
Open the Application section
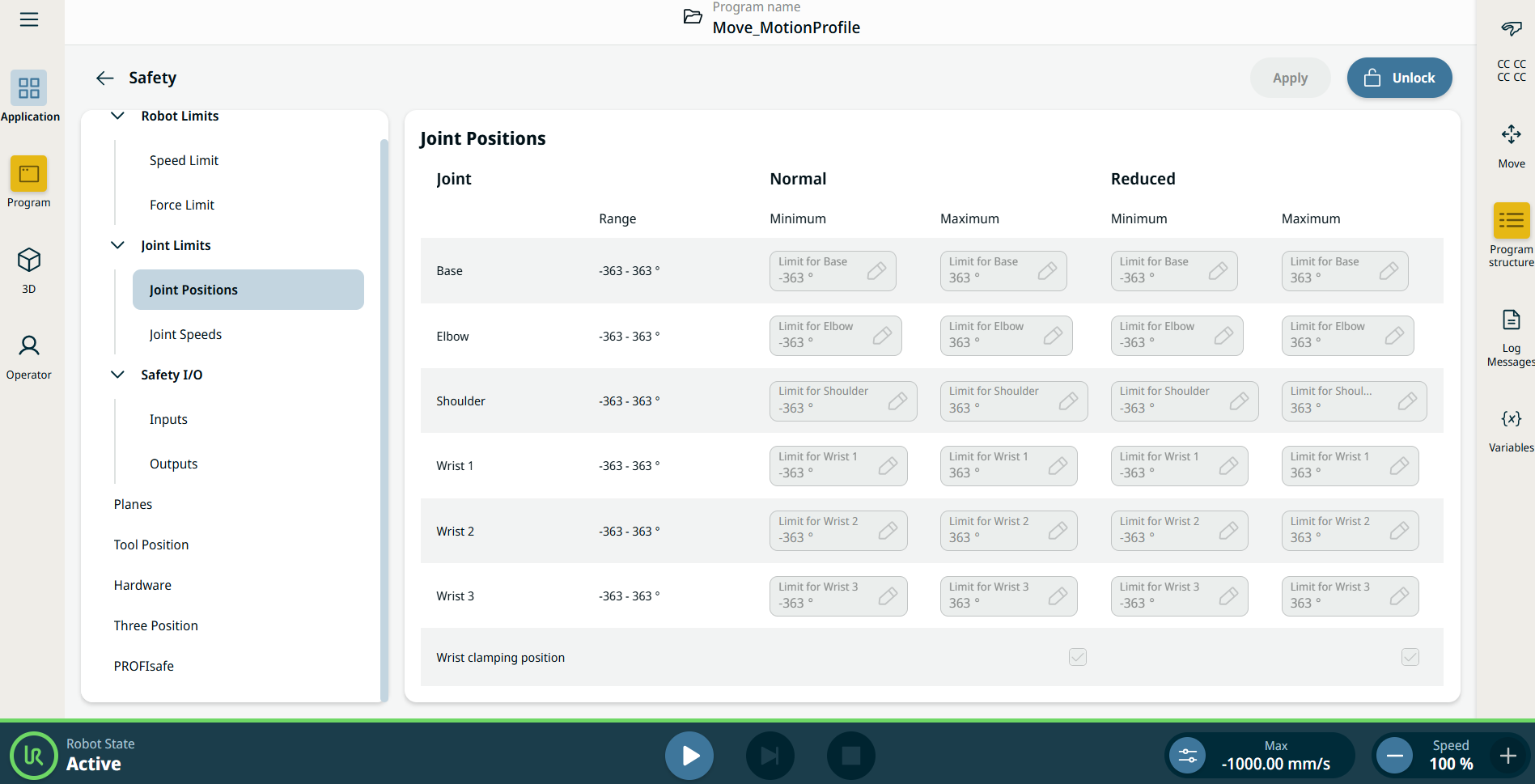coord(29,96)
